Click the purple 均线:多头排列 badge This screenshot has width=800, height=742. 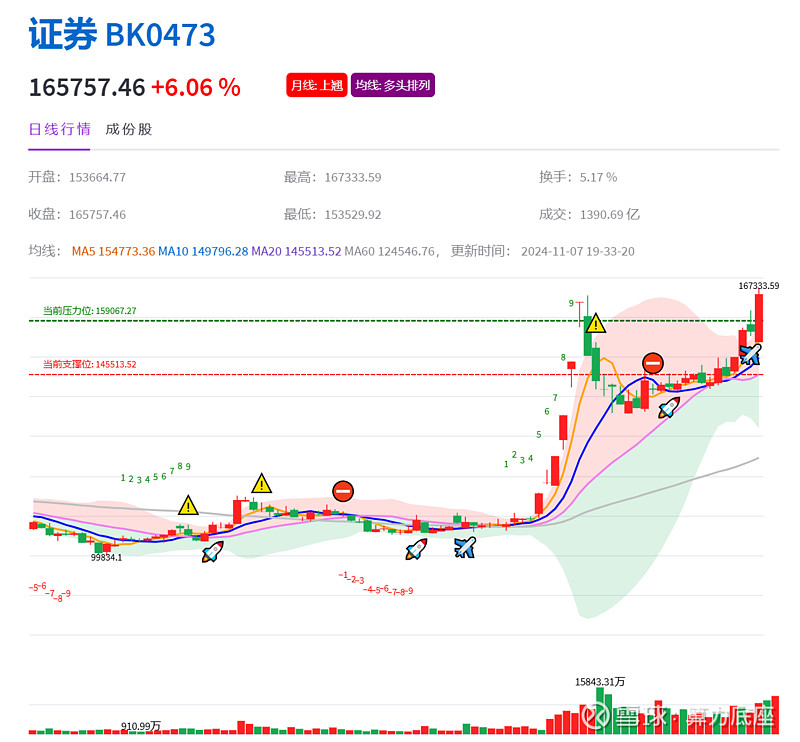(393, 86)
